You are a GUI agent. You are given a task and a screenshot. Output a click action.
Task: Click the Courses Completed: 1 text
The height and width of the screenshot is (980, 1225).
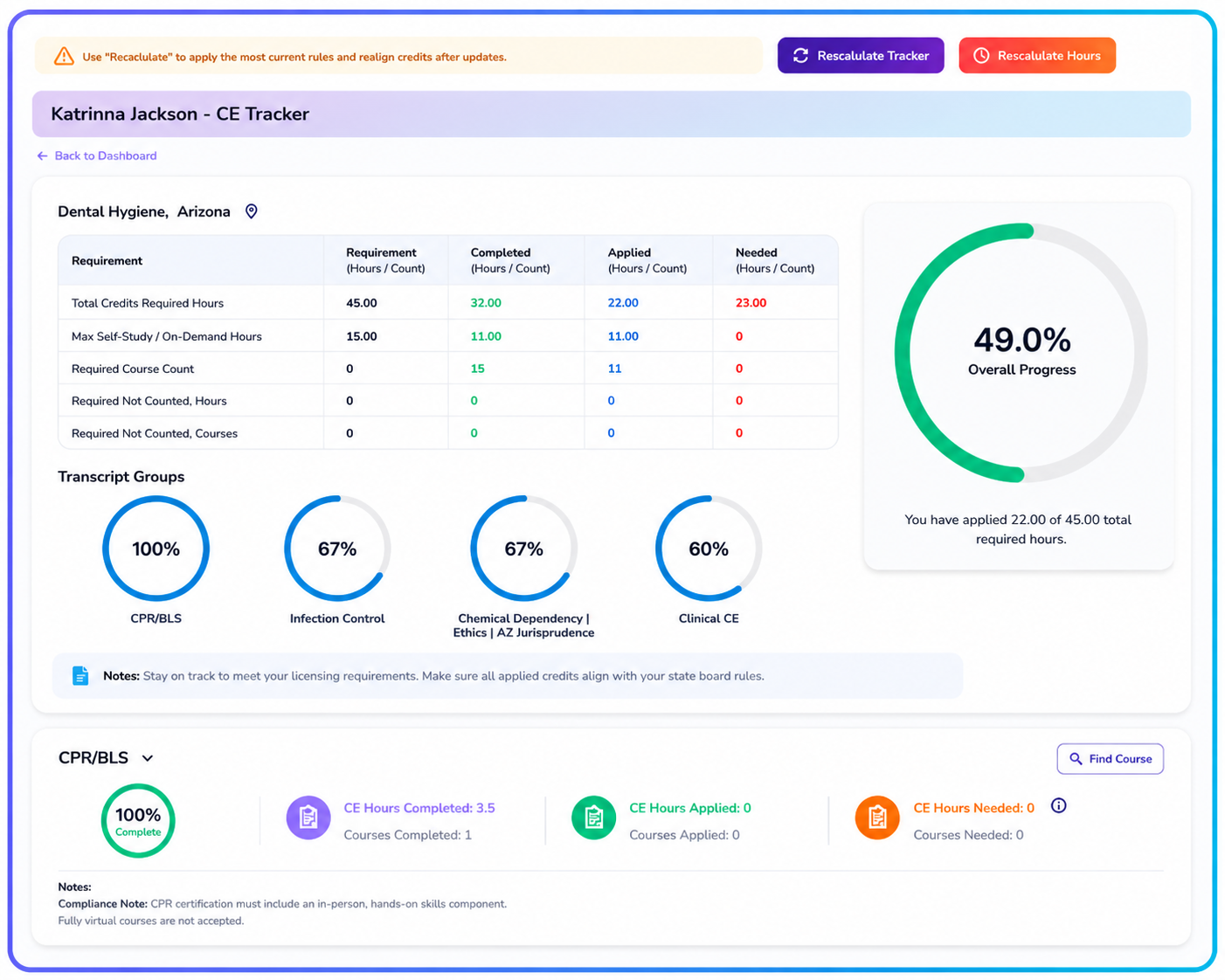408,835
